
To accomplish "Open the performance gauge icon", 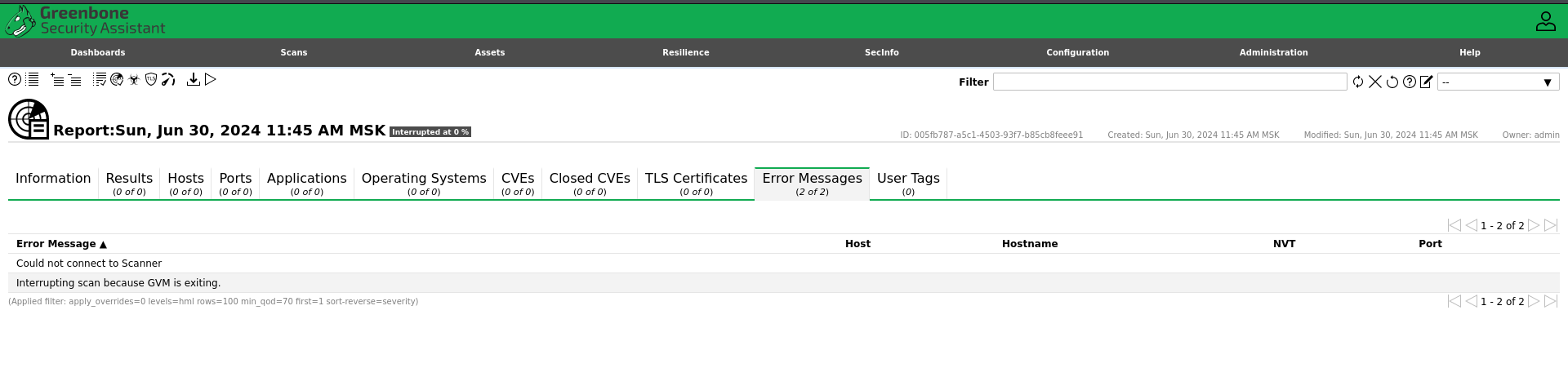I will pos(168,79).
